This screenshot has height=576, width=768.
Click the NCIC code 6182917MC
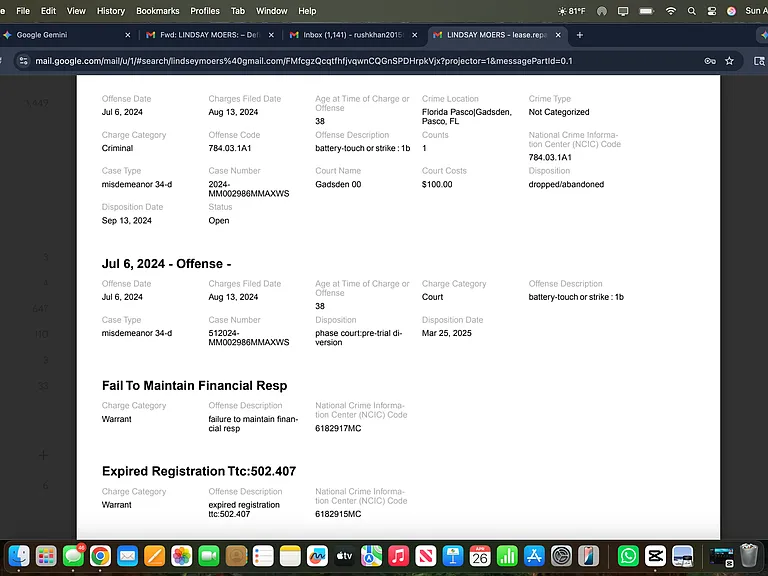[338, 428]
